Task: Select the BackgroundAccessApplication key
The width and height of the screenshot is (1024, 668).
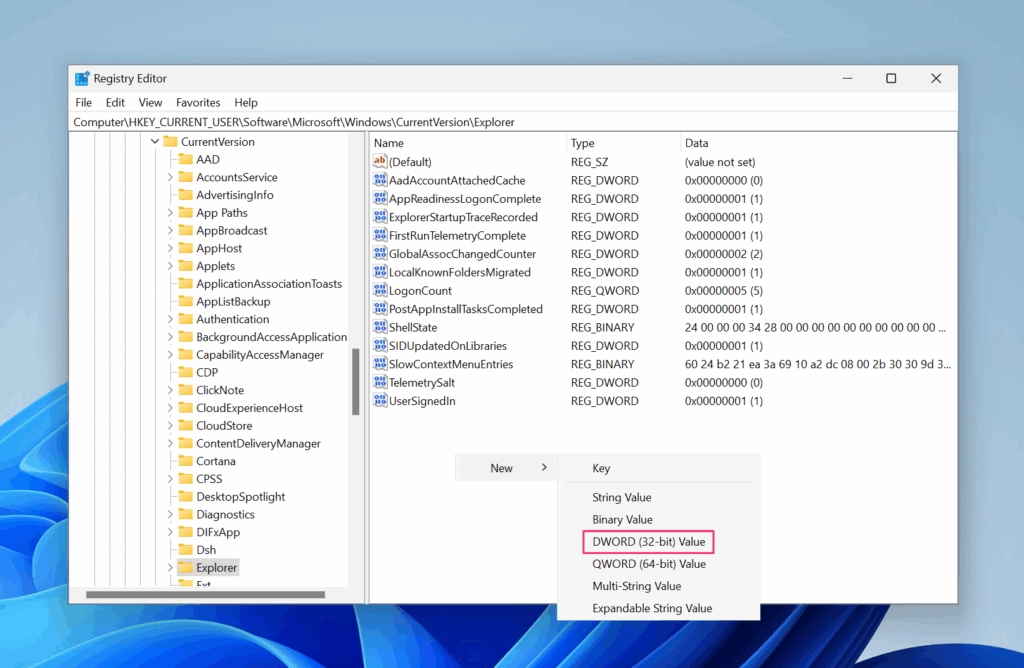Action: click(x=272, y=336)
